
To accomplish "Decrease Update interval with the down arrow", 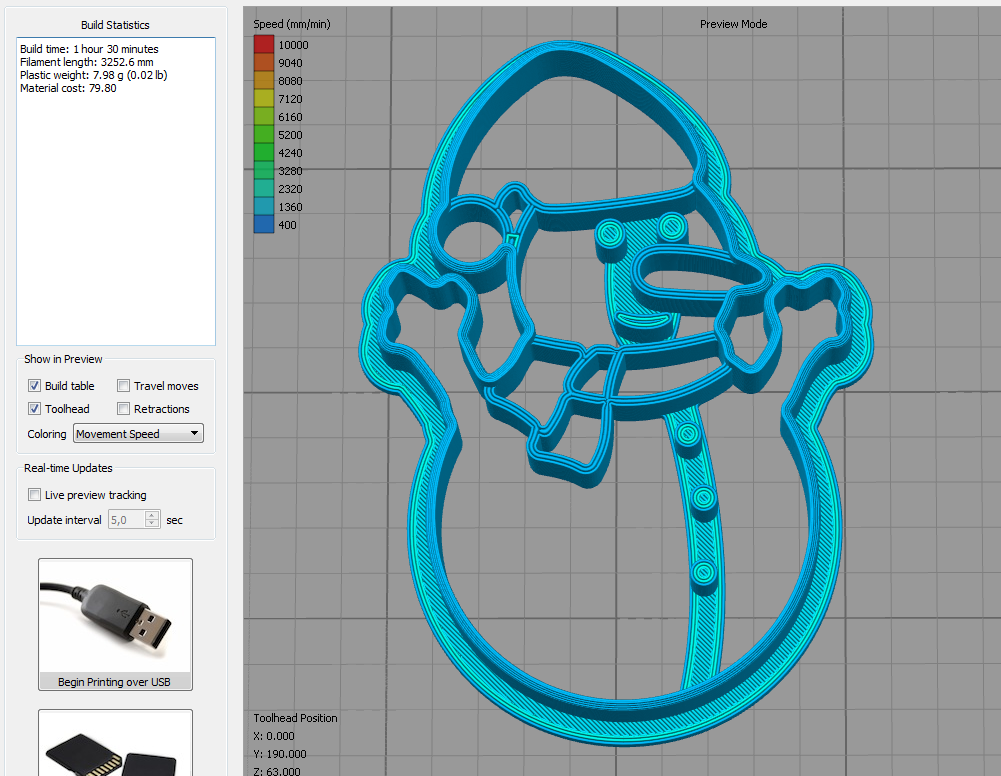I will click(152, 524).
